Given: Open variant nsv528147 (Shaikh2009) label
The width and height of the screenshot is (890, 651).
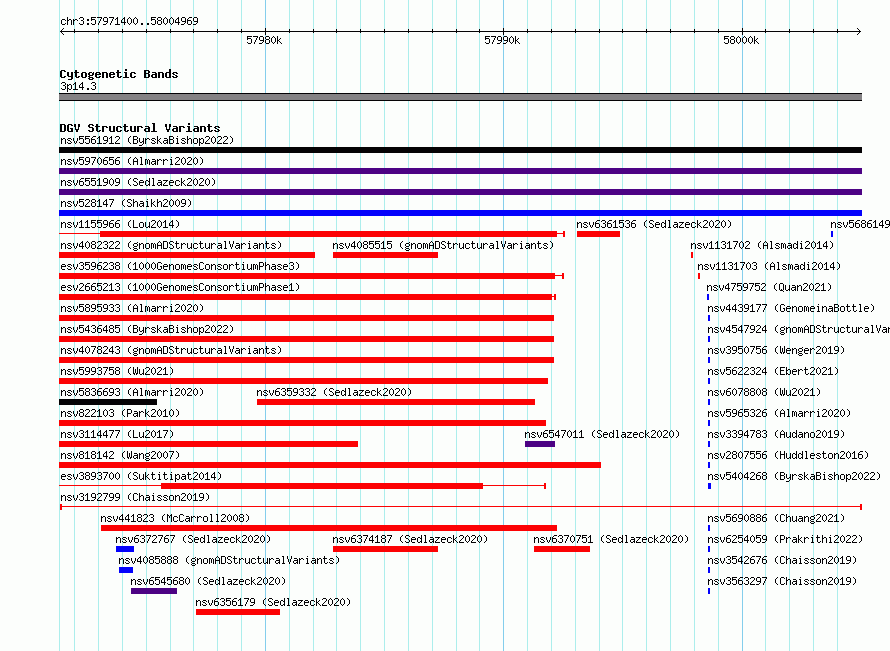Looking at the screenshot, I should (126, 203).
